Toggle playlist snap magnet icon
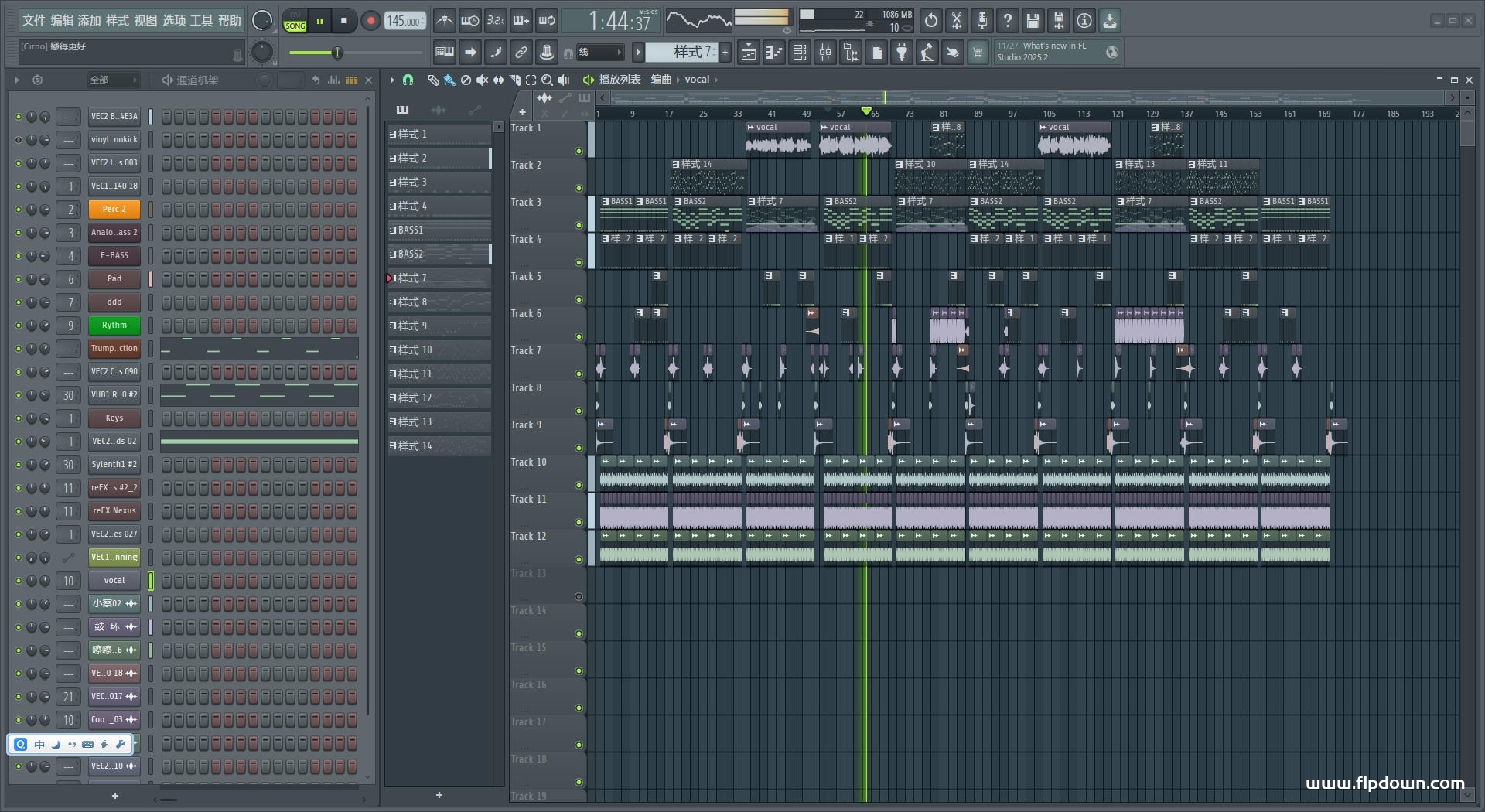This screenshot has width=1485, height=812. (408, 80)
